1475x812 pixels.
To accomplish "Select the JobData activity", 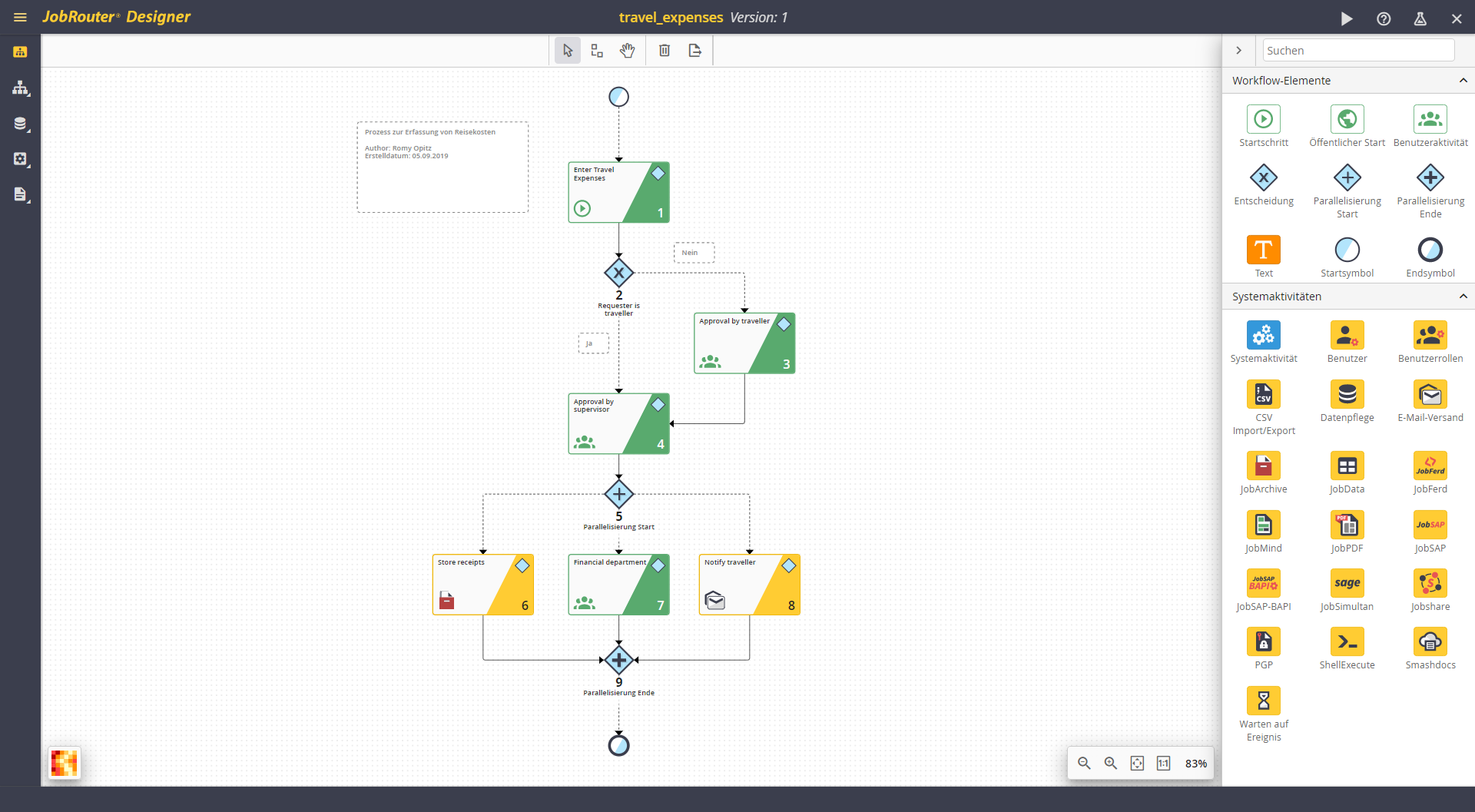I will click(1347, 472).
